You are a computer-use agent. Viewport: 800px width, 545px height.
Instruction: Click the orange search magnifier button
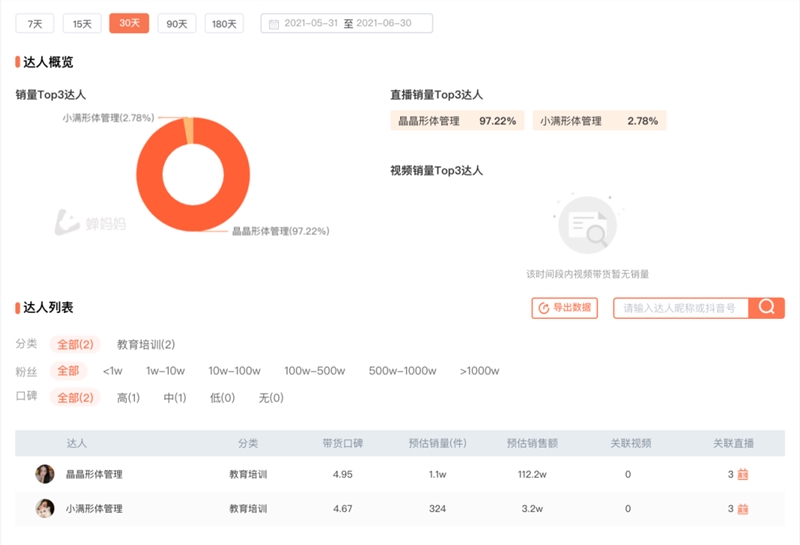tap(767, 308)
